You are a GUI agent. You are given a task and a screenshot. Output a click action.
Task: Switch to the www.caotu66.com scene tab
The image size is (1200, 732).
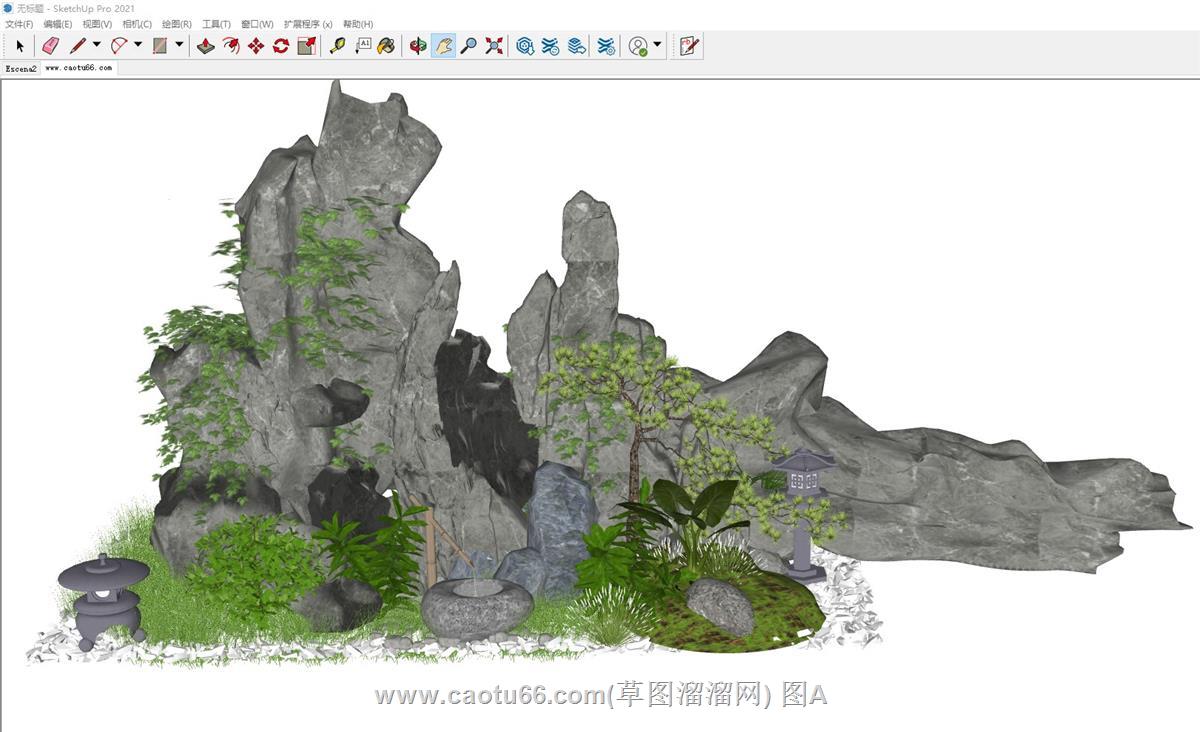79,68
